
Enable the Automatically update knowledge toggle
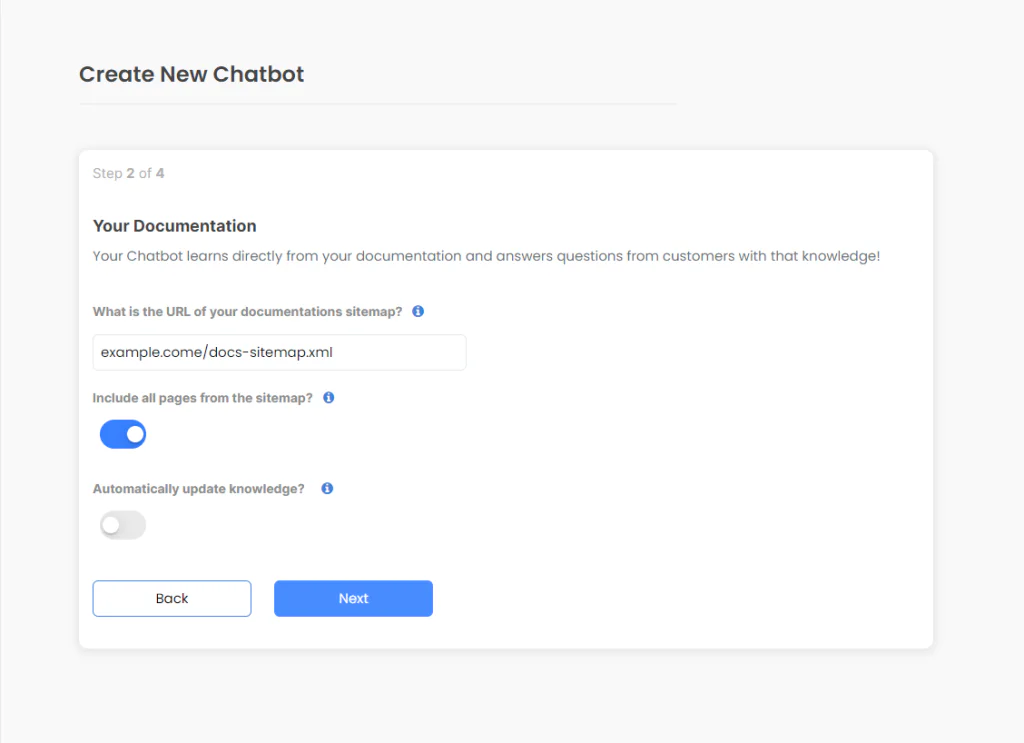point(123,525)
